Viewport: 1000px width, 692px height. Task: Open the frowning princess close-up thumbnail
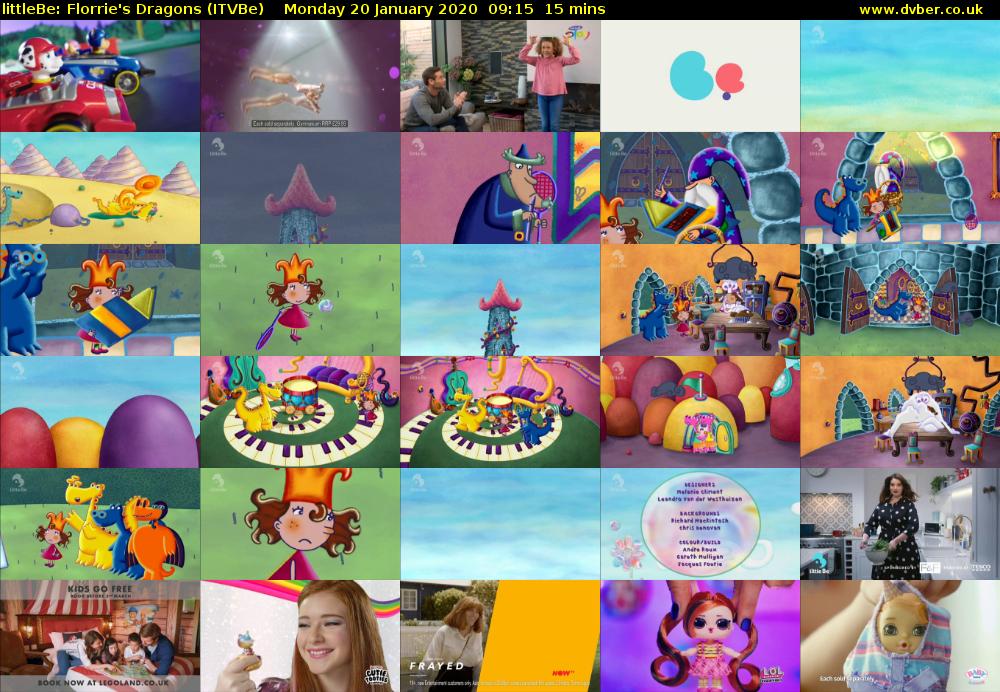tap(300, 524)
